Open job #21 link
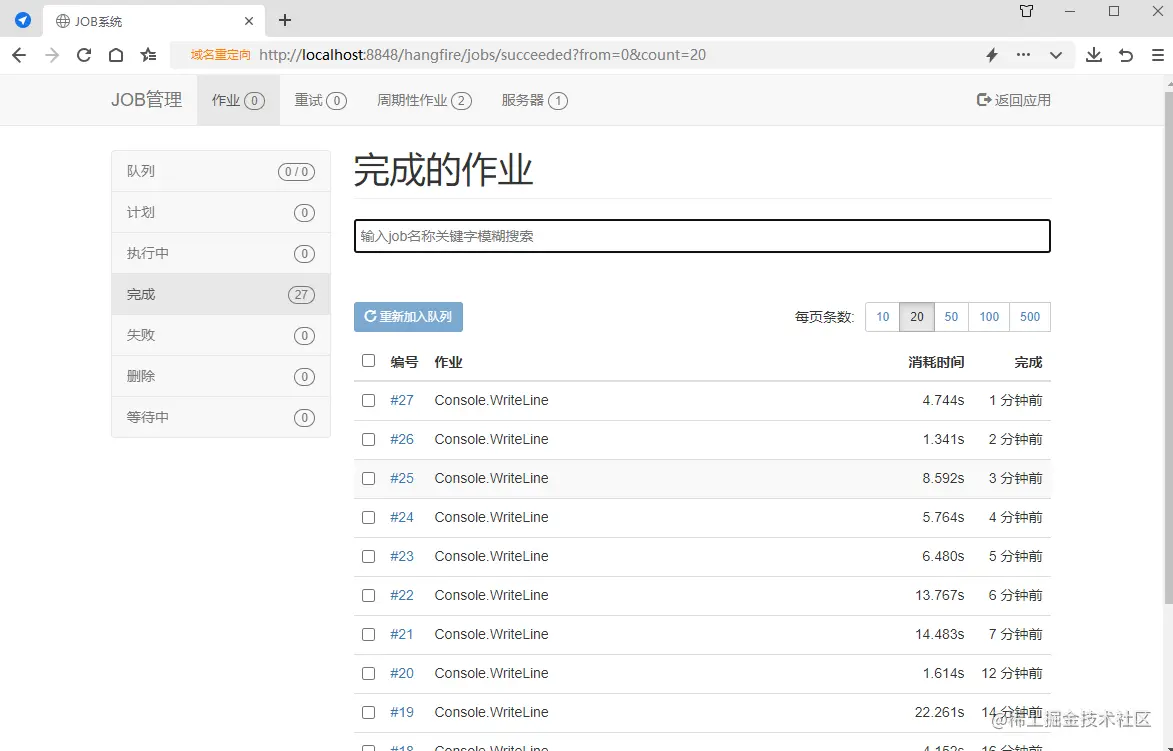The height and width of the screenshot is (751, 1173). (x=402, y=634)
